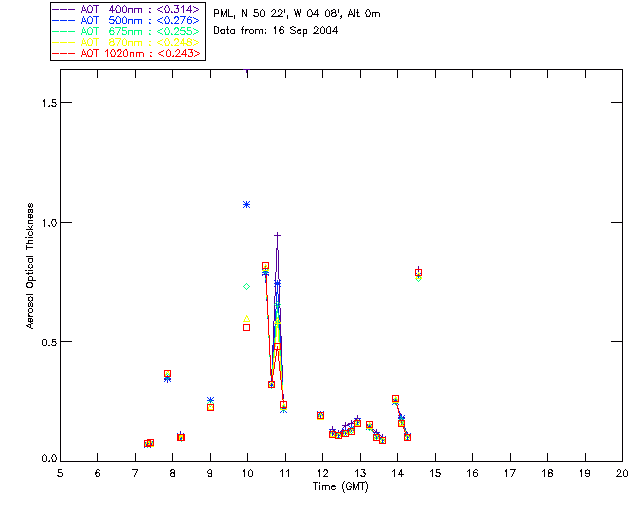This screenshot has width=640, height=512.
Task: Click the x-axis tick label 20
Action: (622, 473)
